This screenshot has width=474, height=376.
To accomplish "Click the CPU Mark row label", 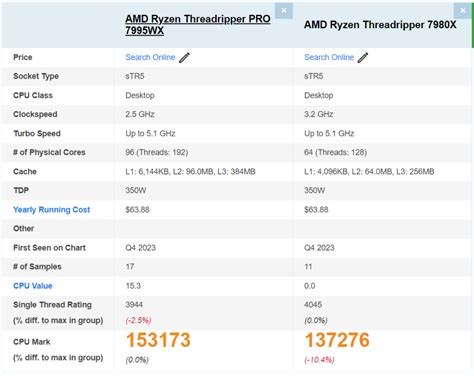I will tap(32, 342).
